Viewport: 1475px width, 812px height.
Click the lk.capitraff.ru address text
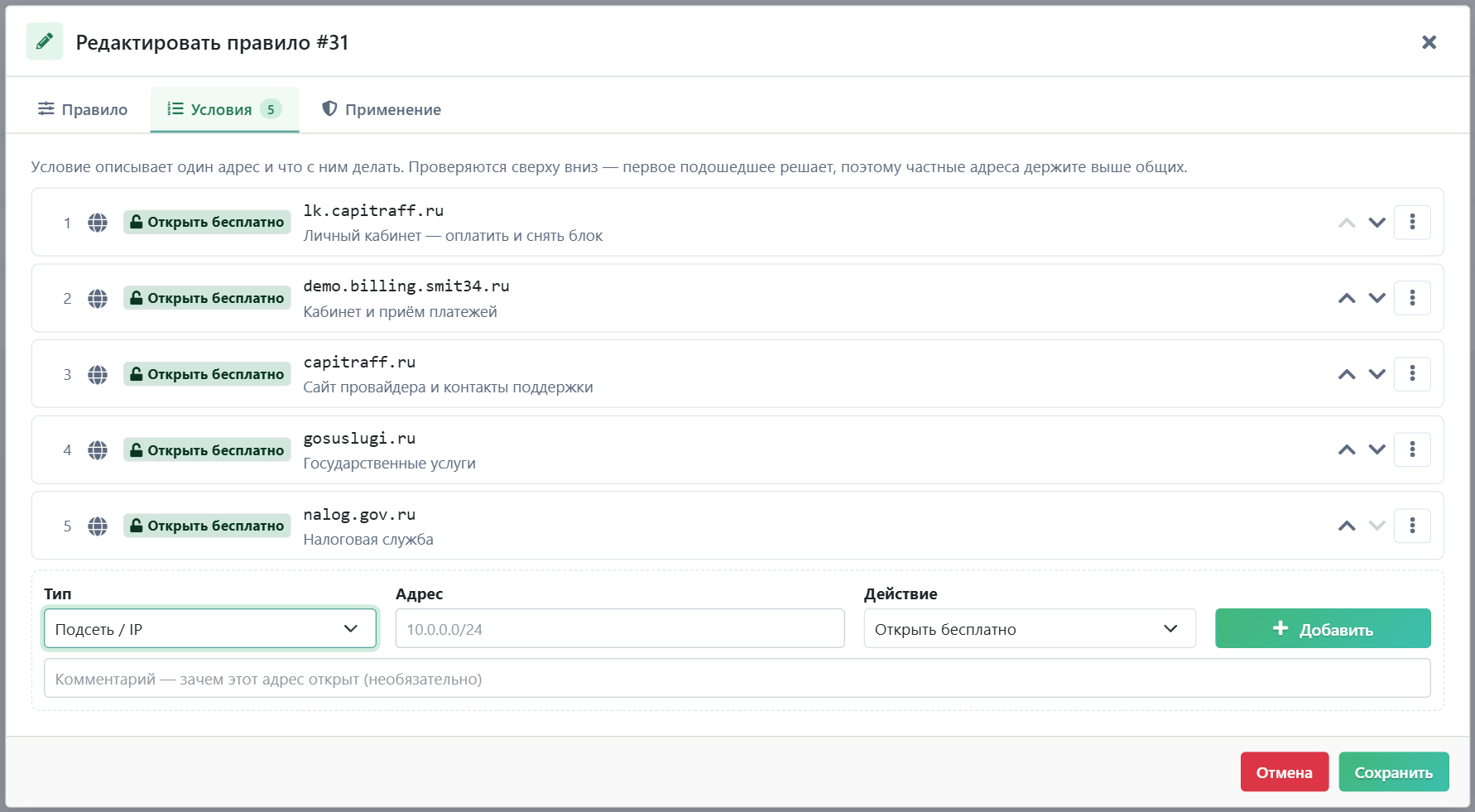click(x=373, y=210)
